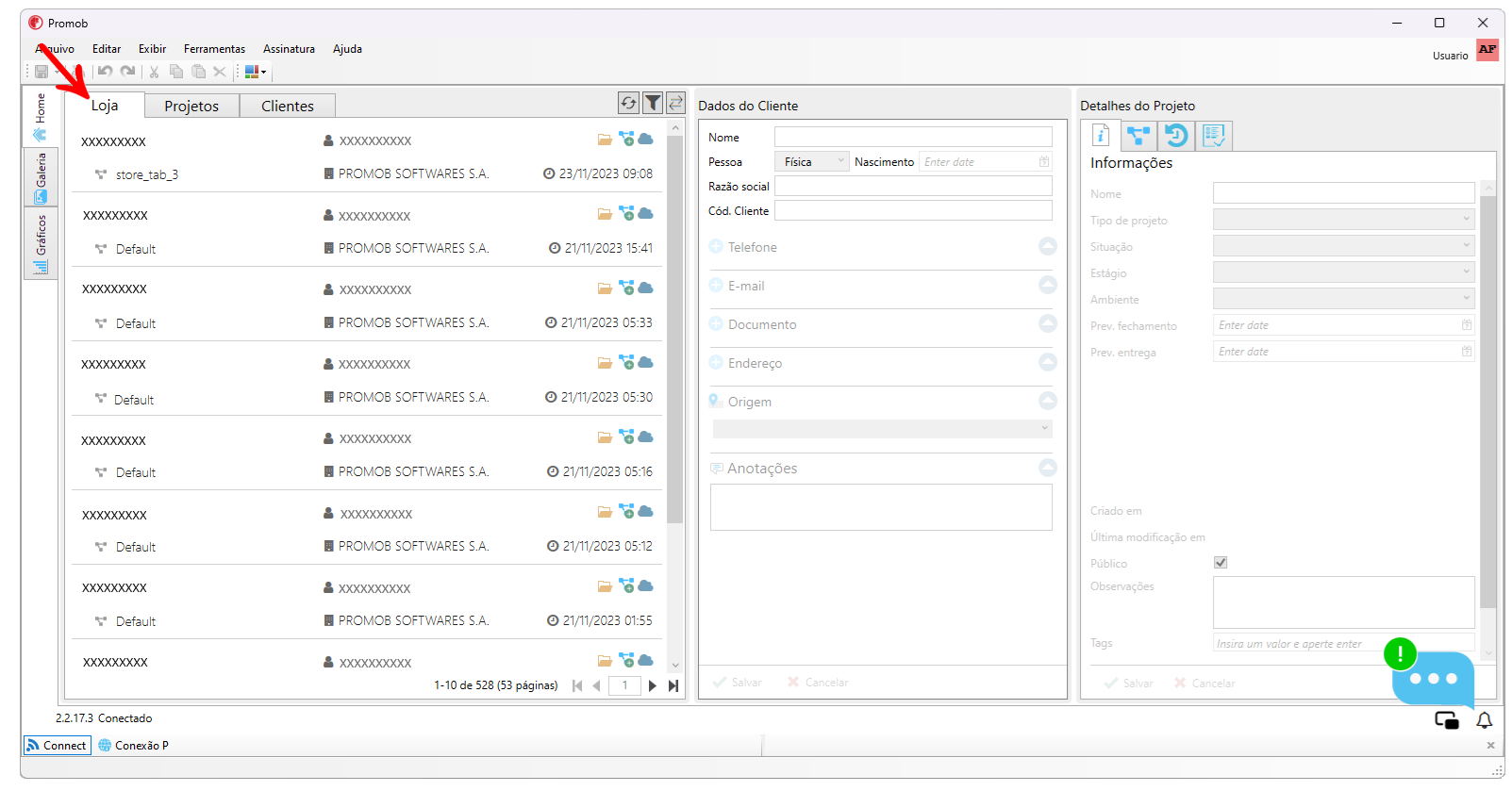Open notifications via the bell icon

(x=1485, y=720)
